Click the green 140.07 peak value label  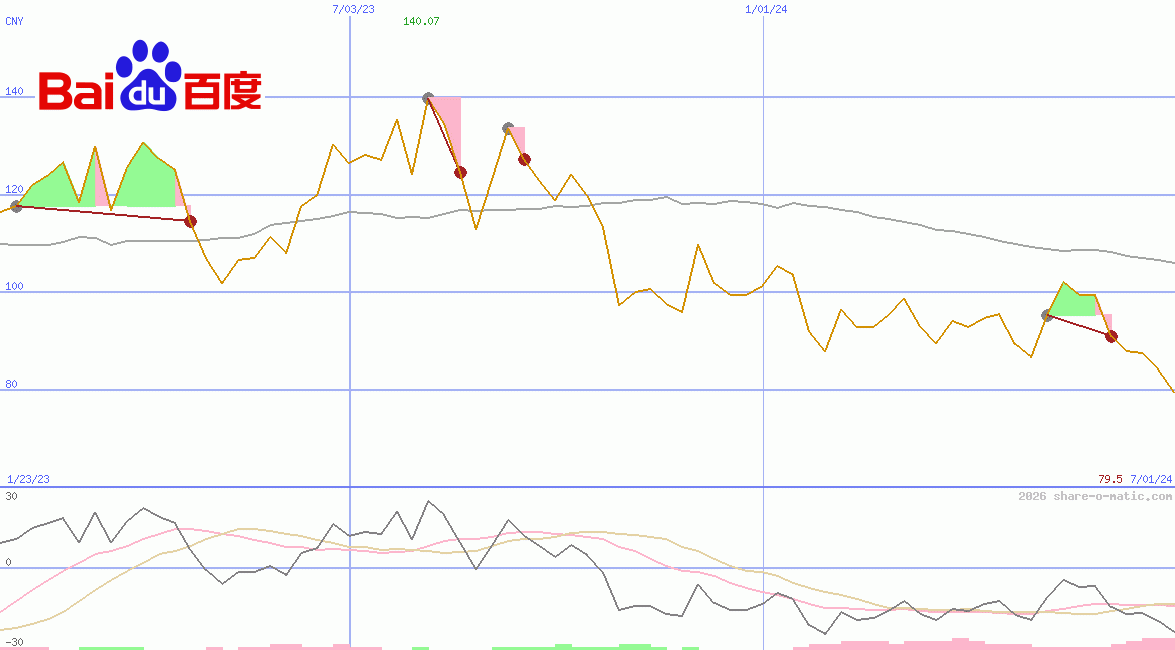421,21
